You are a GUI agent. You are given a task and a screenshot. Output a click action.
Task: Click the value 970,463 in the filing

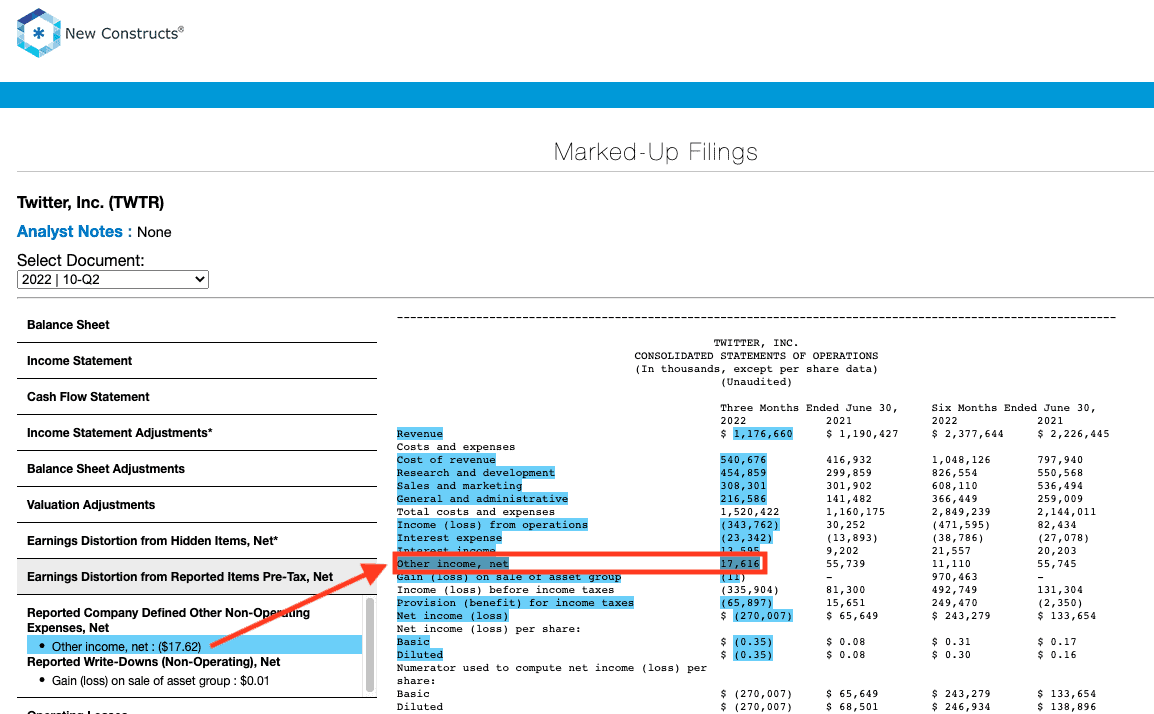coord(954,577)
